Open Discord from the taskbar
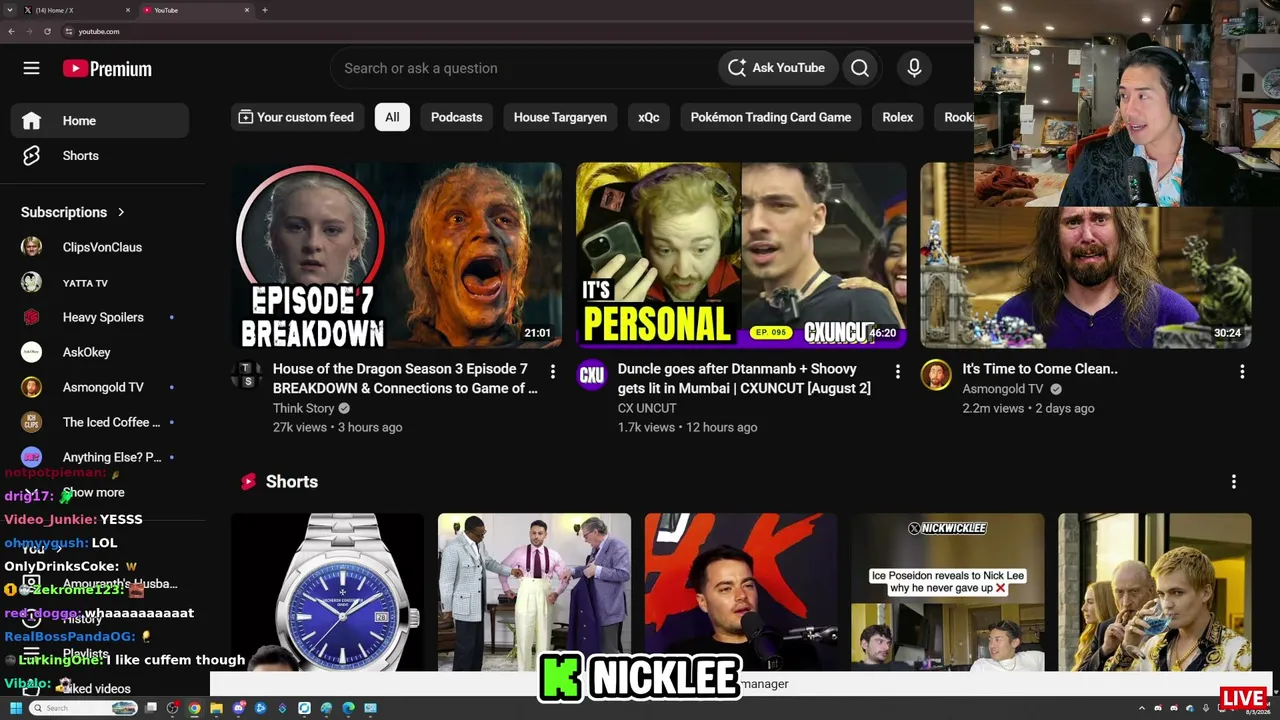The image size is (1280, 720). [x=238, y=708]
